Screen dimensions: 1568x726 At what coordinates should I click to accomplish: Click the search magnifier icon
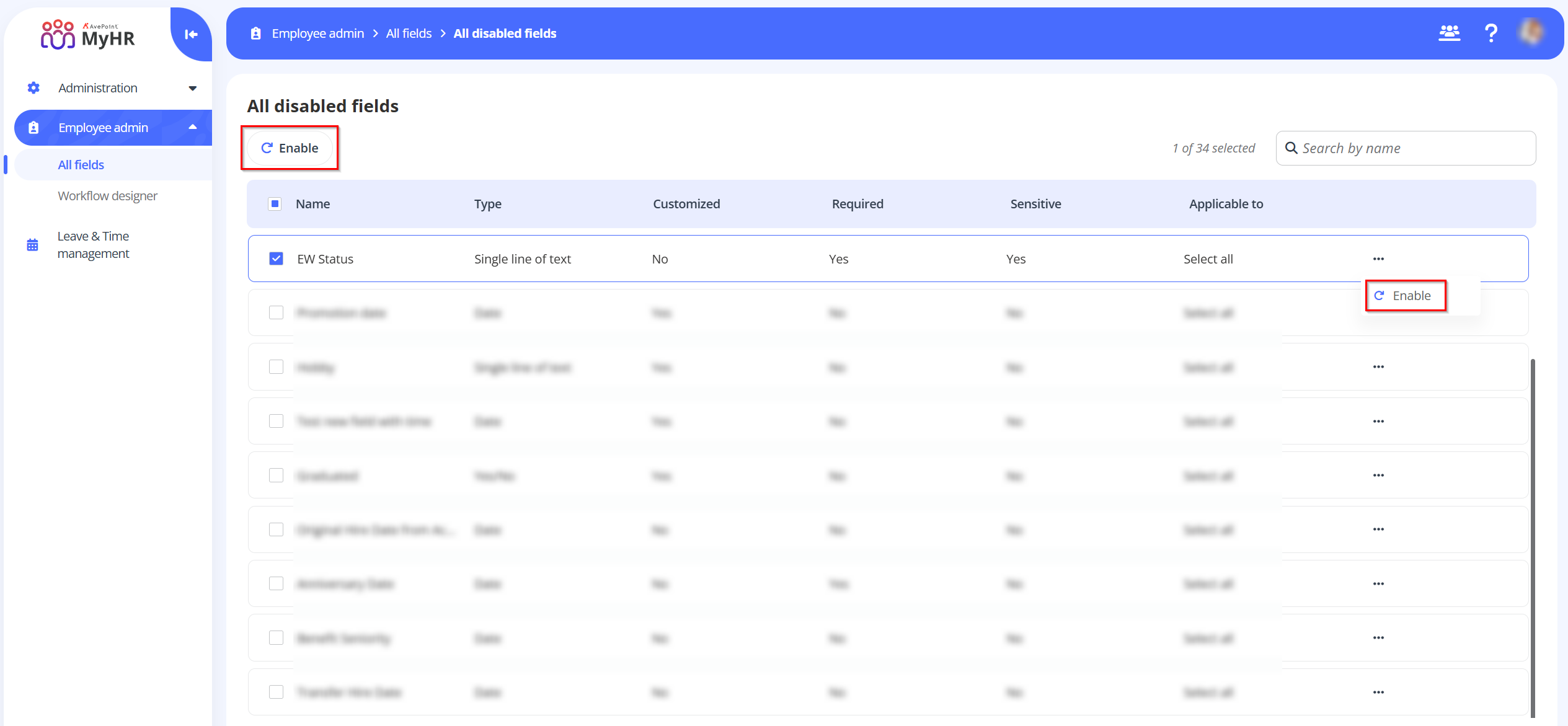click(x=1292, y=148)
